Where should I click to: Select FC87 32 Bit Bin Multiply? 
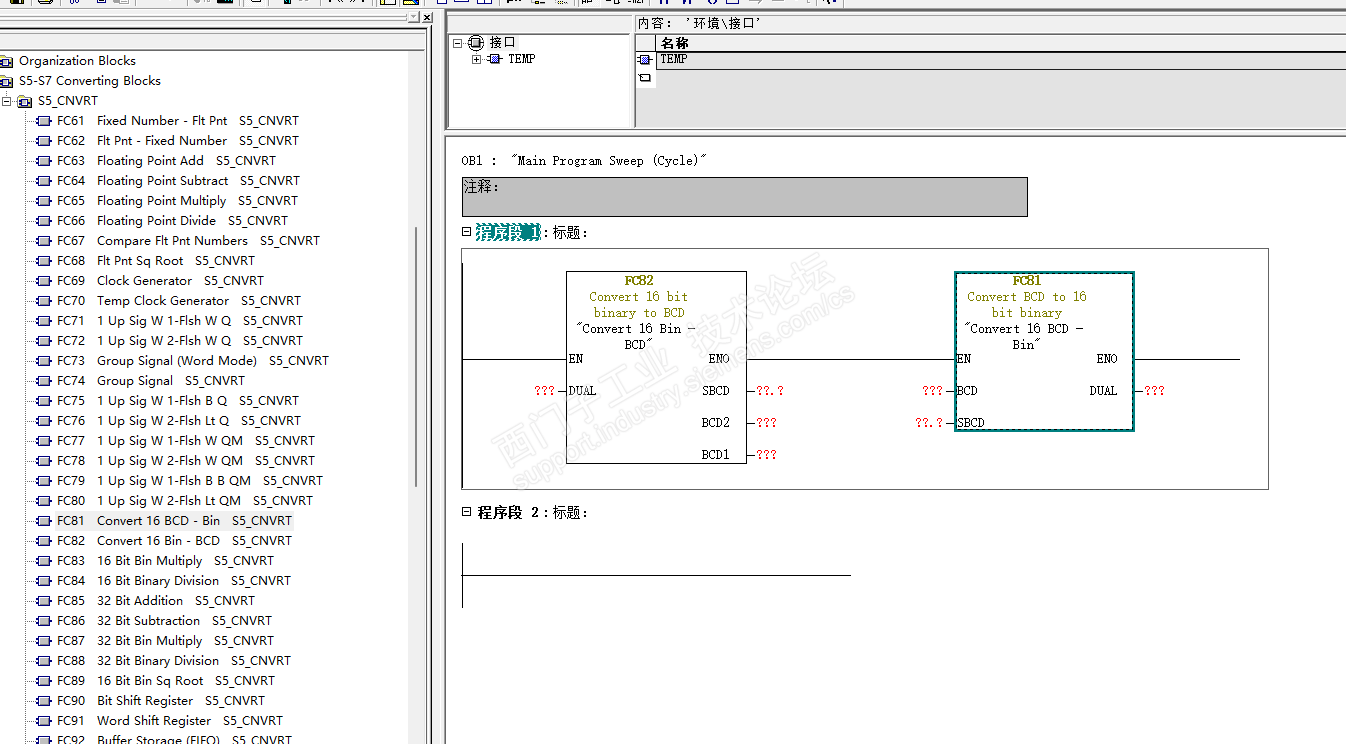click(x=165, y=641)
